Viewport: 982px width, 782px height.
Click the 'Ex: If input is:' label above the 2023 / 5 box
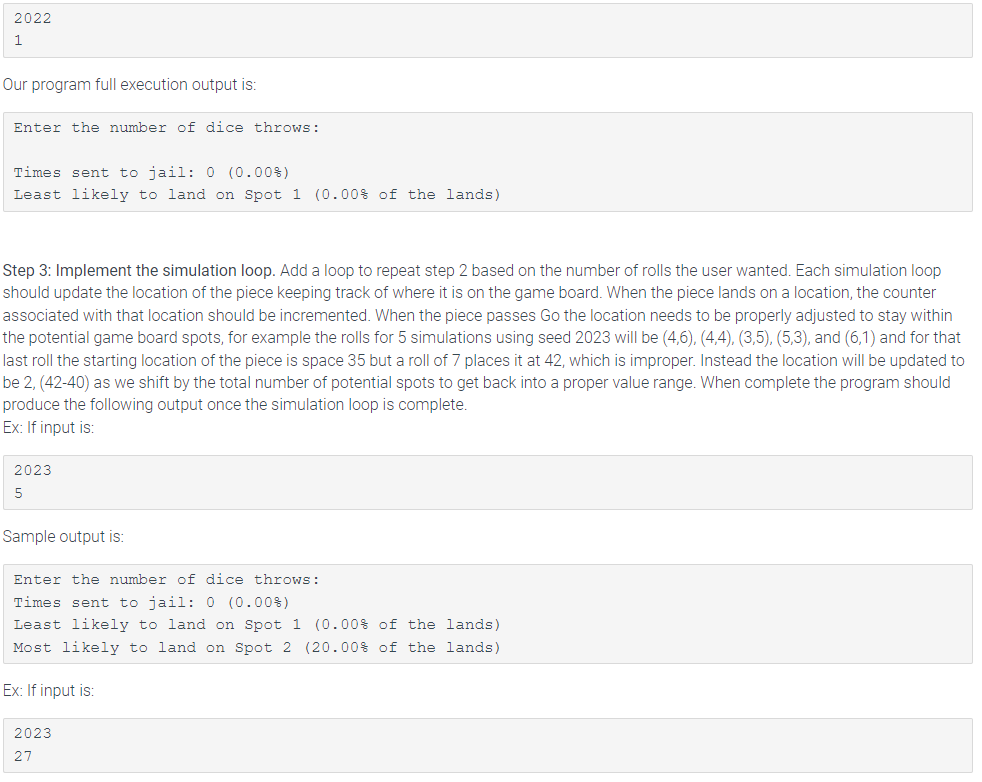click(48, 428)
